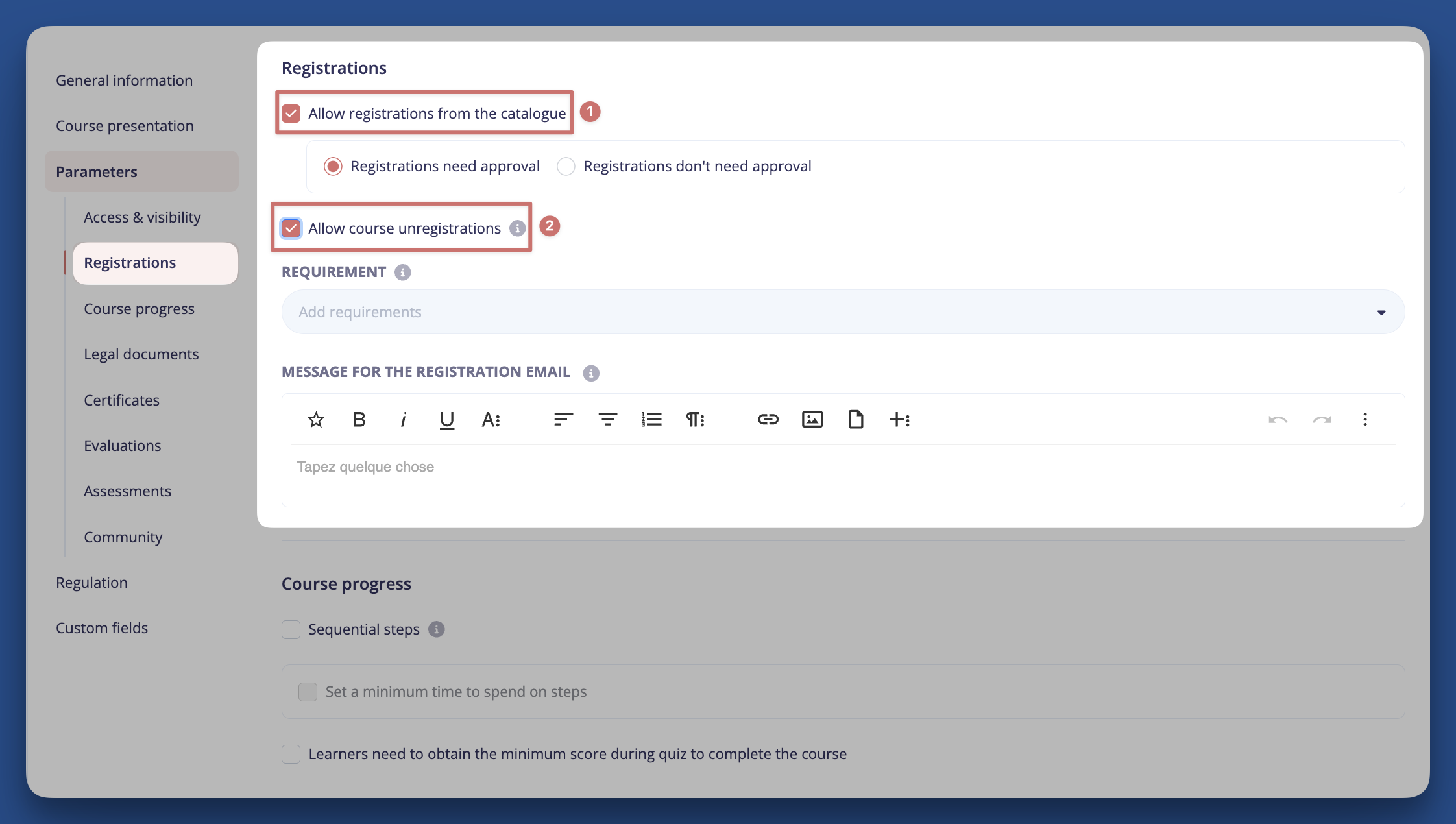
Task: Insert a file using the document icon
Action: point(856,420)
